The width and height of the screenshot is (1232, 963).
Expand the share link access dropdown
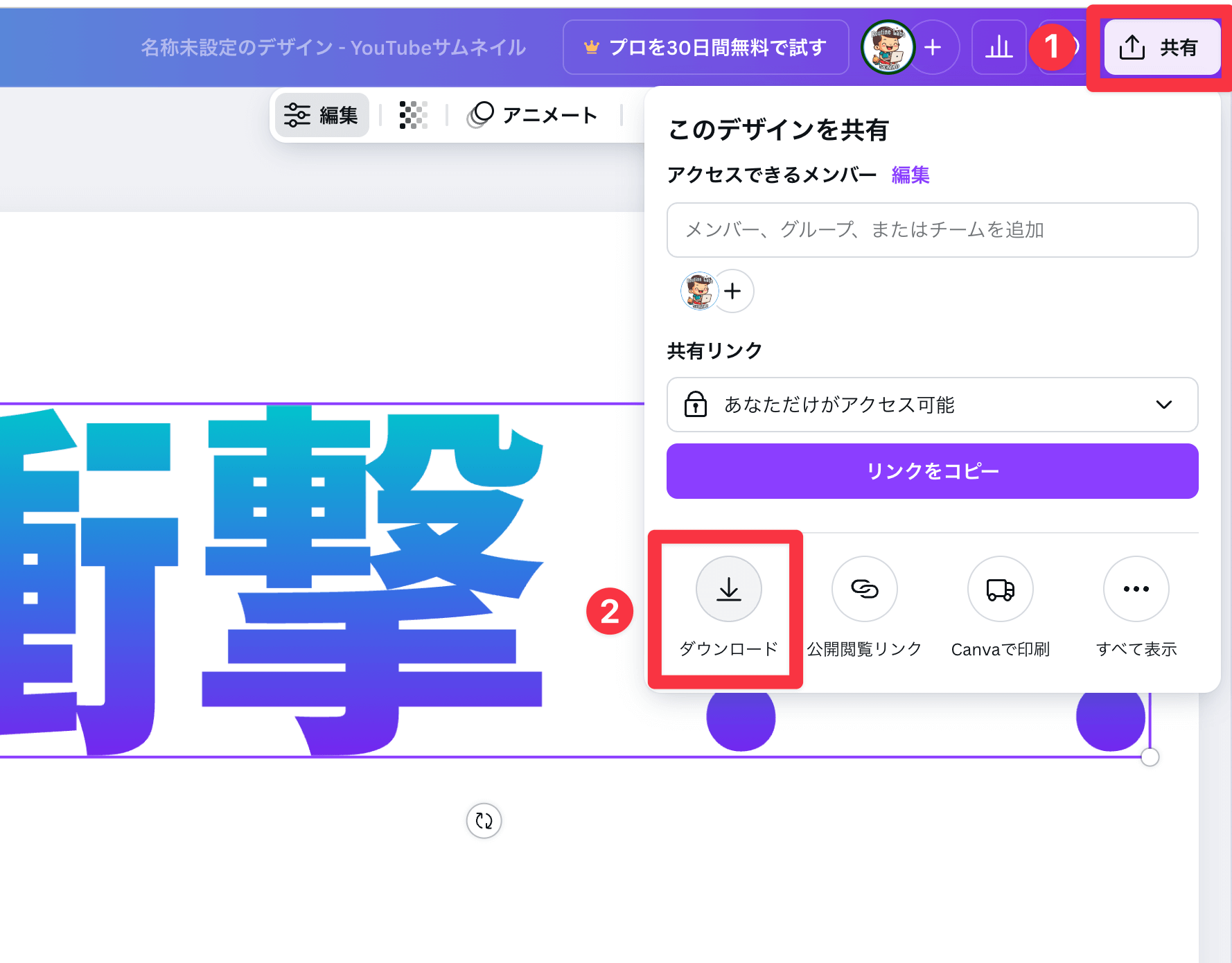932,405
